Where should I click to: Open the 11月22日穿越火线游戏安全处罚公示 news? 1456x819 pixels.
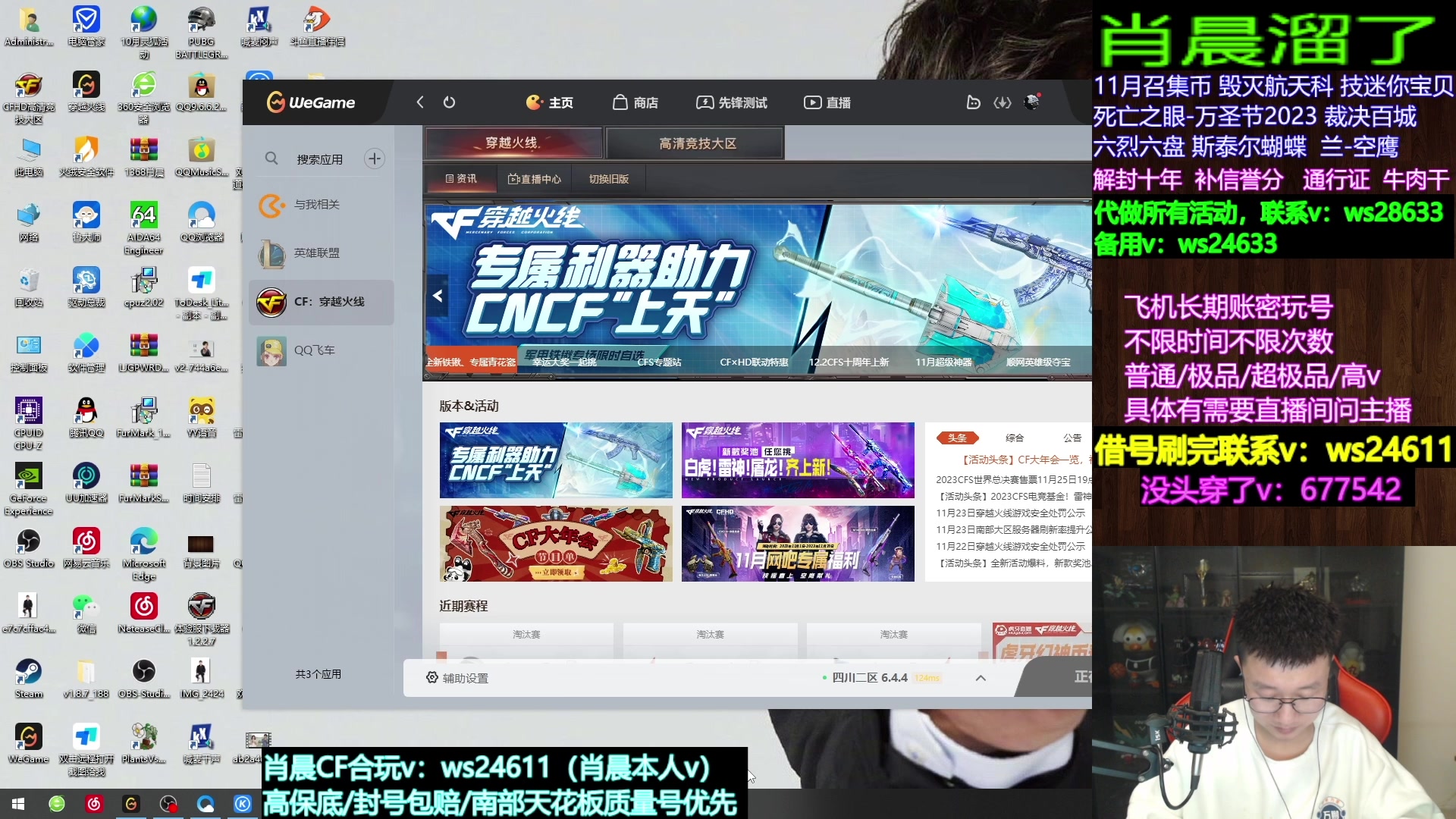[1010, 546]
